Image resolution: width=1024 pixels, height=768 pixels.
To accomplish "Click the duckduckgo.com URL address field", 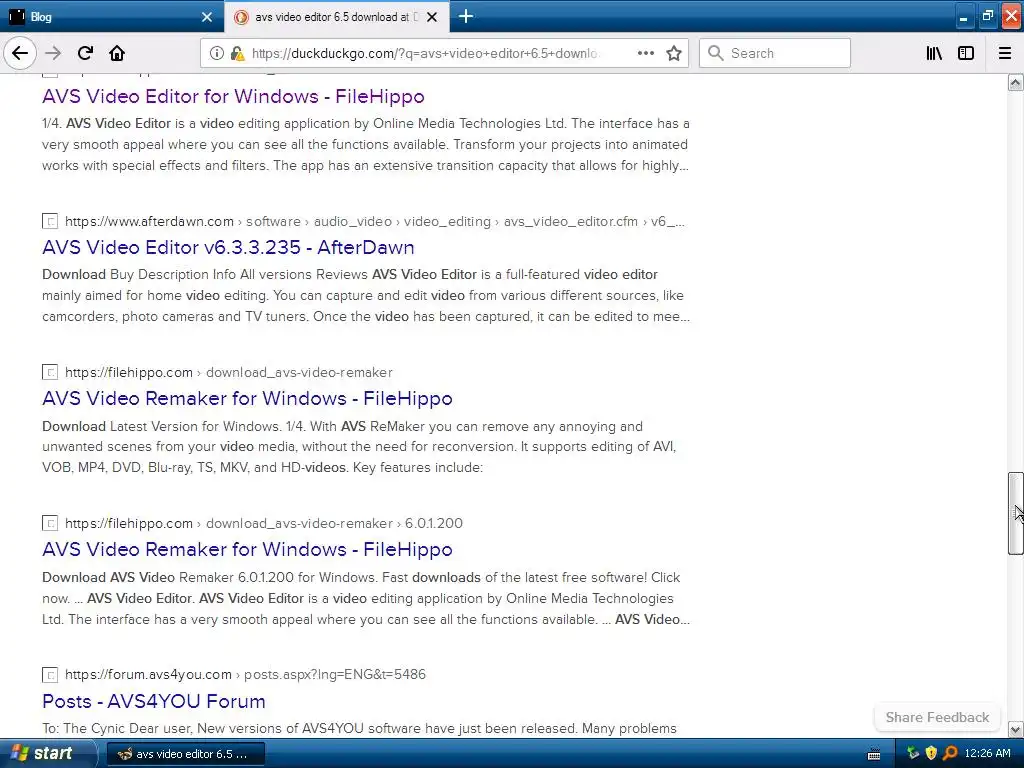I will (424, 54).
